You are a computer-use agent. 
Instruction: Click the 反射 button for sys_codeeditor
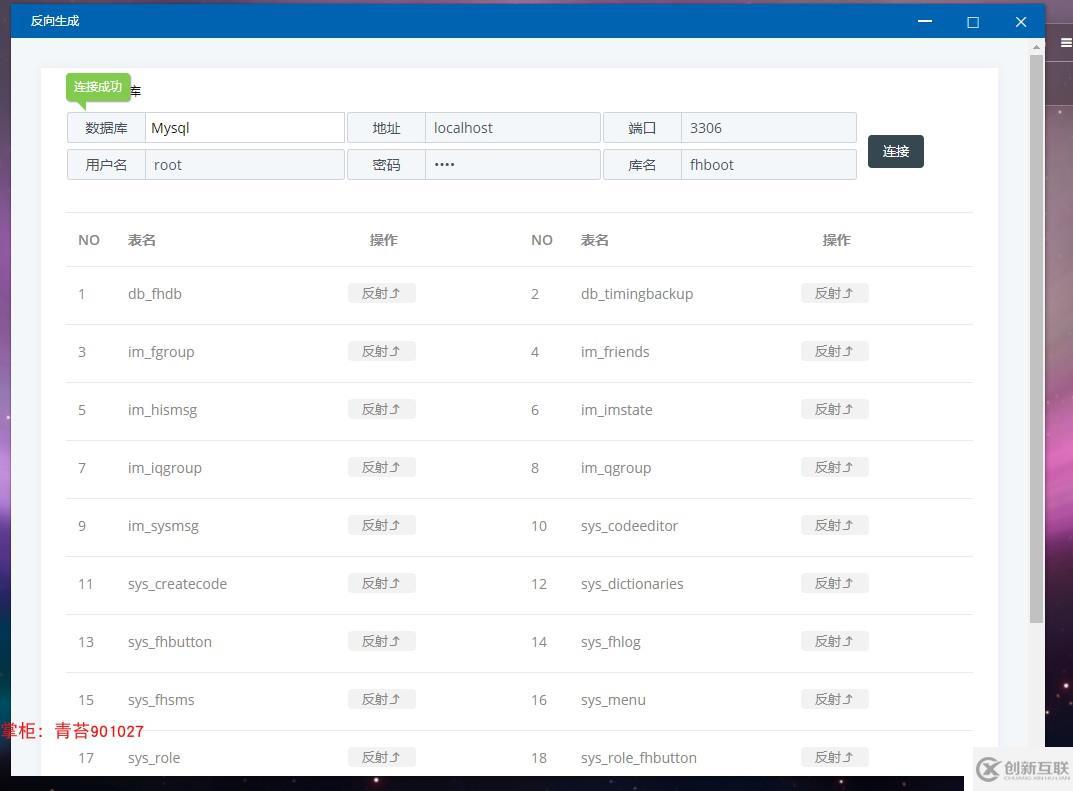point(834,526)
